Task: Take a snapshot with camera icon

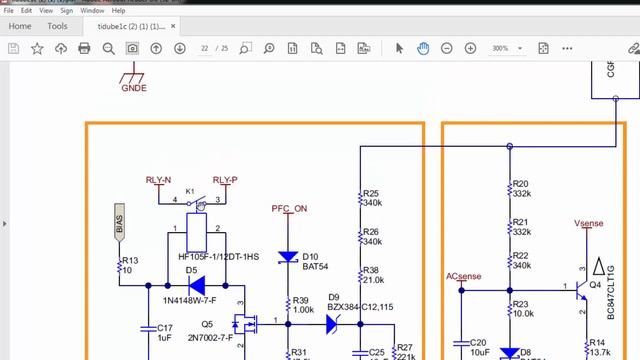Action: pyautogui.click(x=132, y=49)
